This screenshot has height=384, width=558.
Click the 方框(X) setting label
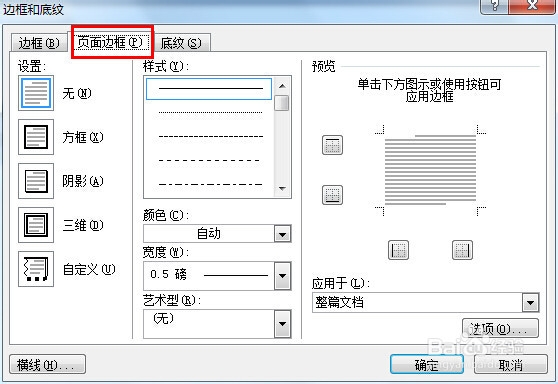tap(83, 137)
